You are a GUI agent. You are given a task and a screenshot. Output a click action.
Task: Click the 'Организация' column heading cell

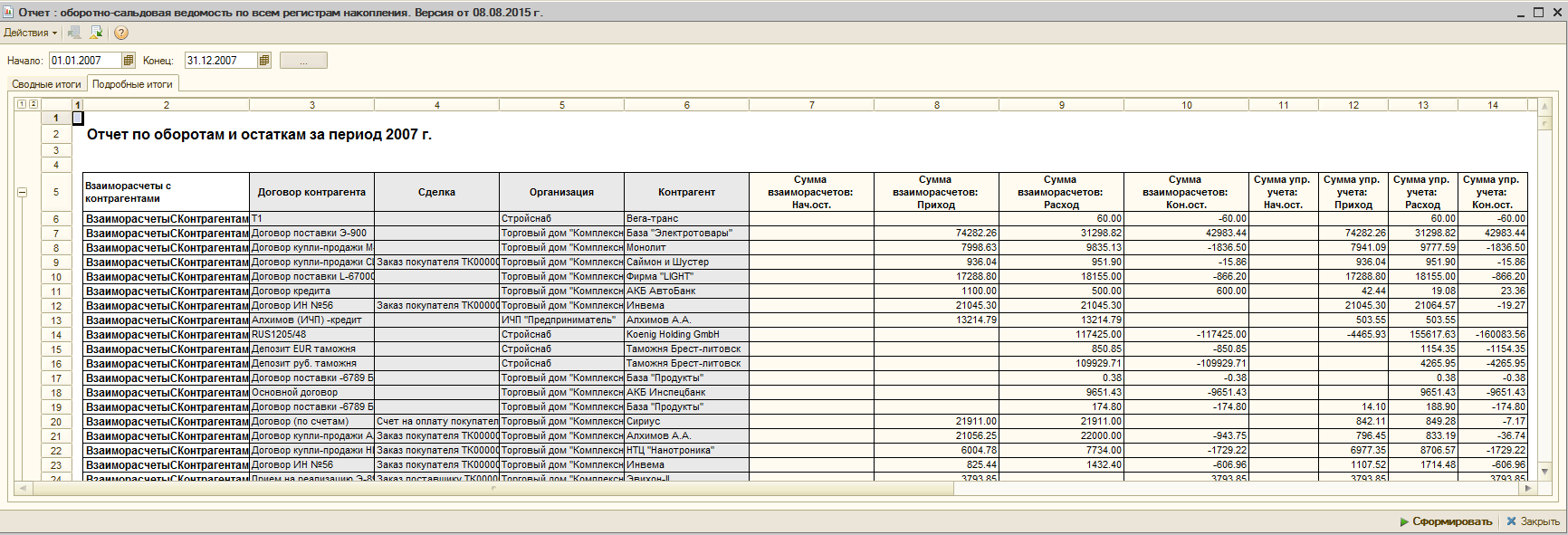click(x=561, y=192)
